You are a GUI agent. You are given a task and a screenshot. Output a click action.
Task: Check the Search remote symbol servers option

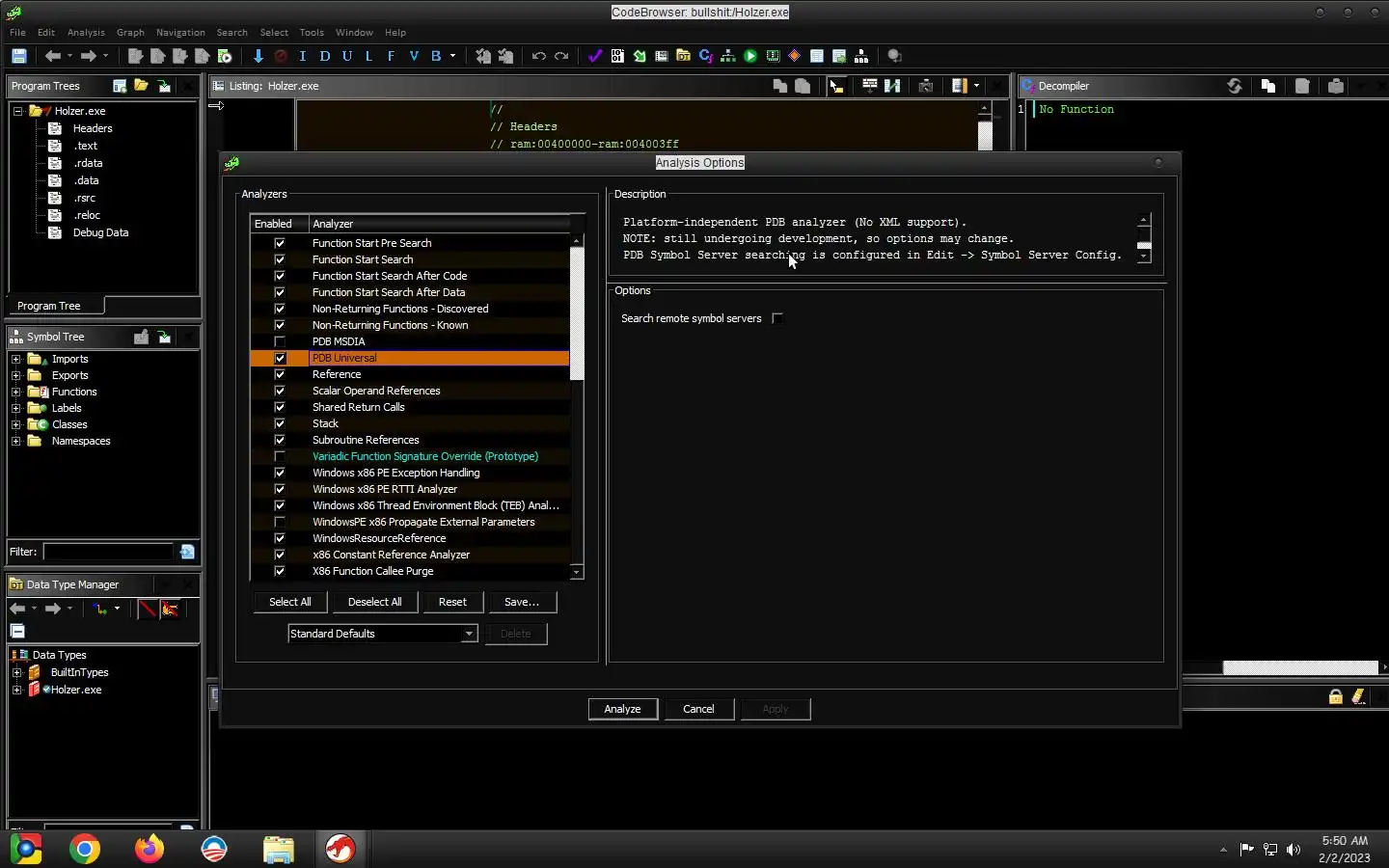pos(777,318)
